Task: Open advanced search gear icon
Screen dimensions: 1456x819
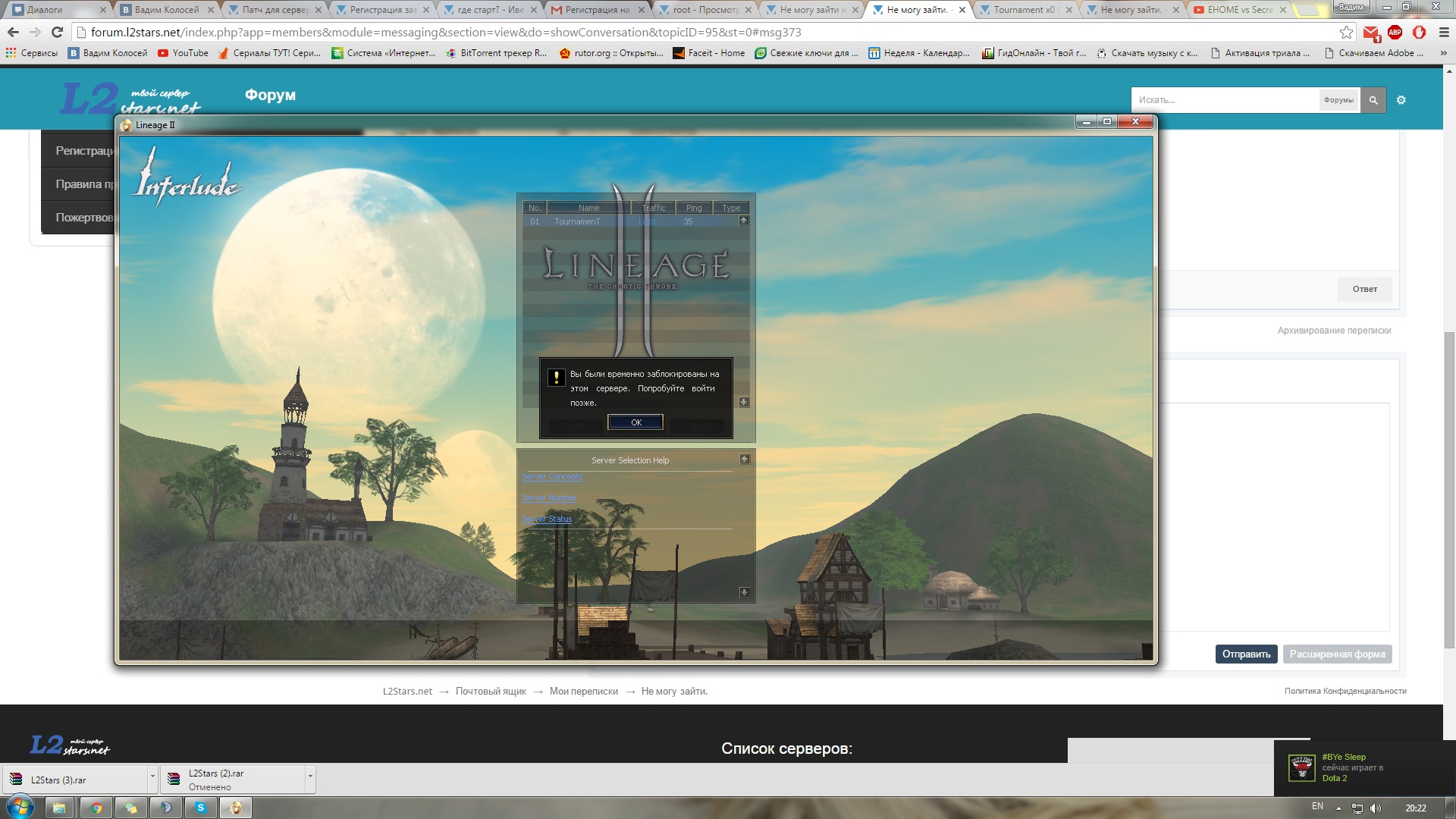Action: pos(1401,100)
